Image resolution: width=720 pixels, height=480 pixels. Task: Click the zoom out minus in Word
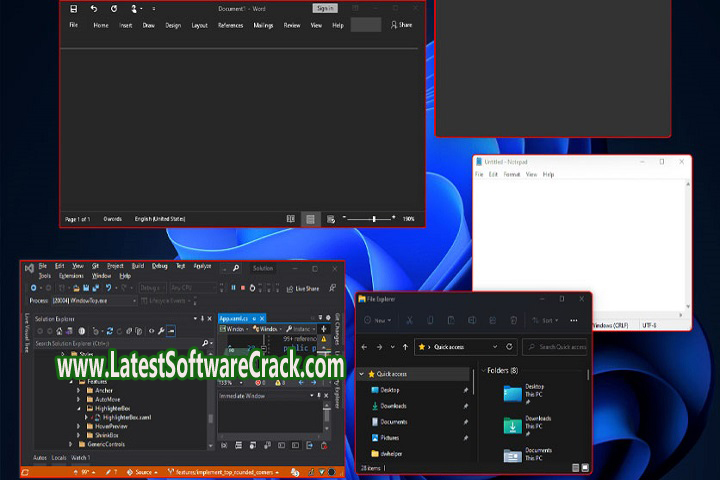point(344,217)
